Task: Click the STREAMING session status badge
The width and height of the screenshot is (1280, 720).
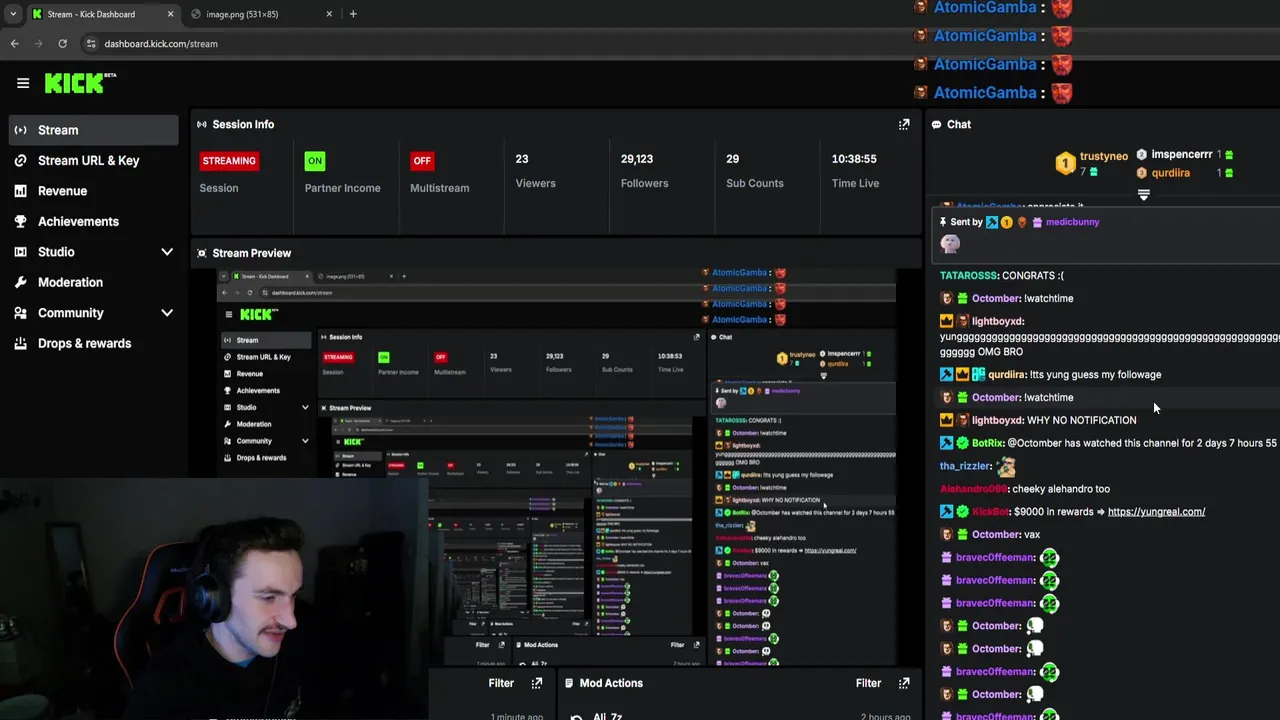Action: coord(229,161)
